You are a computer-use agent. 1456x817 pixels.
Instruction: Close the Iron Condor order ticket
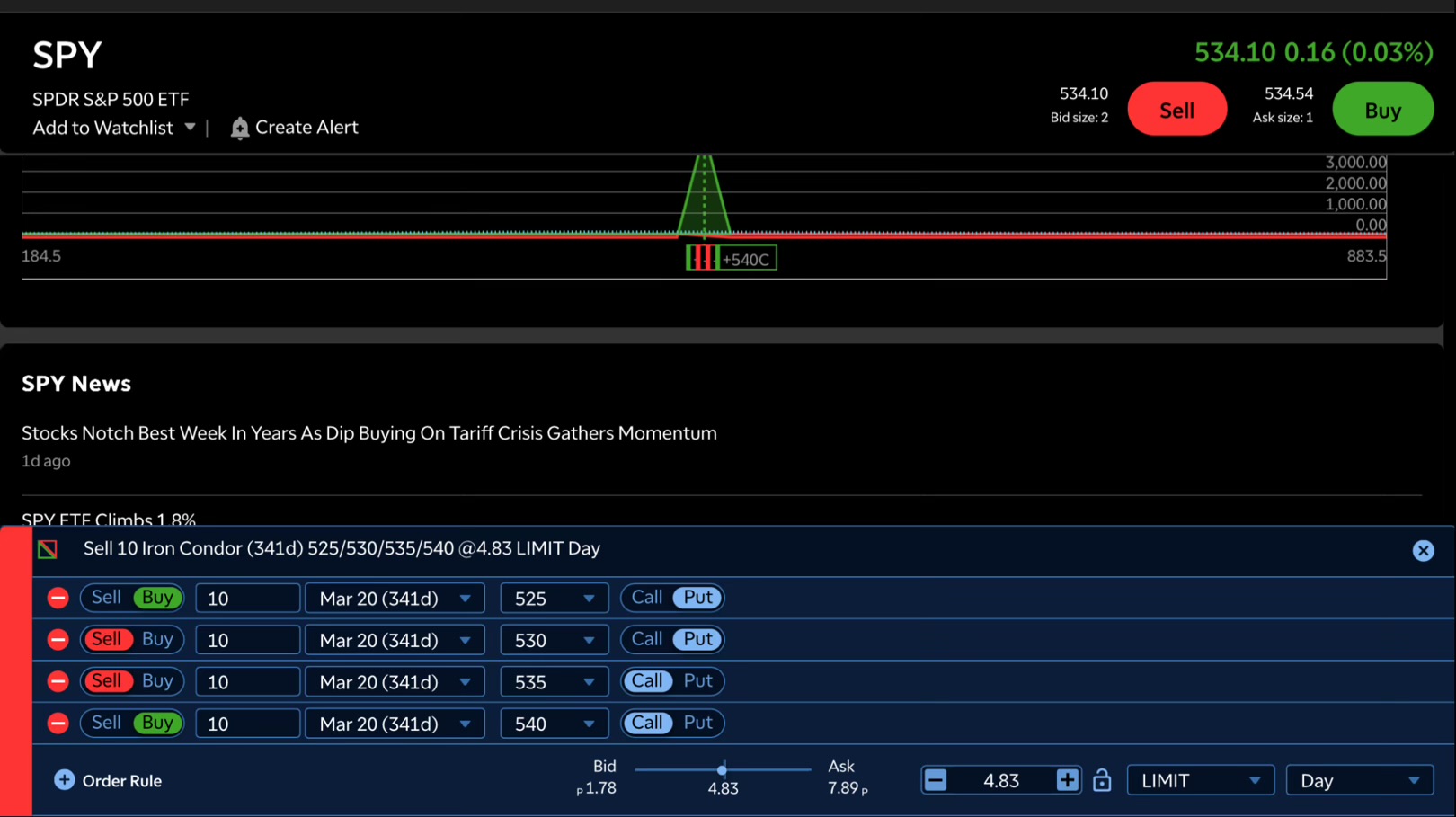coord(1423,550)
